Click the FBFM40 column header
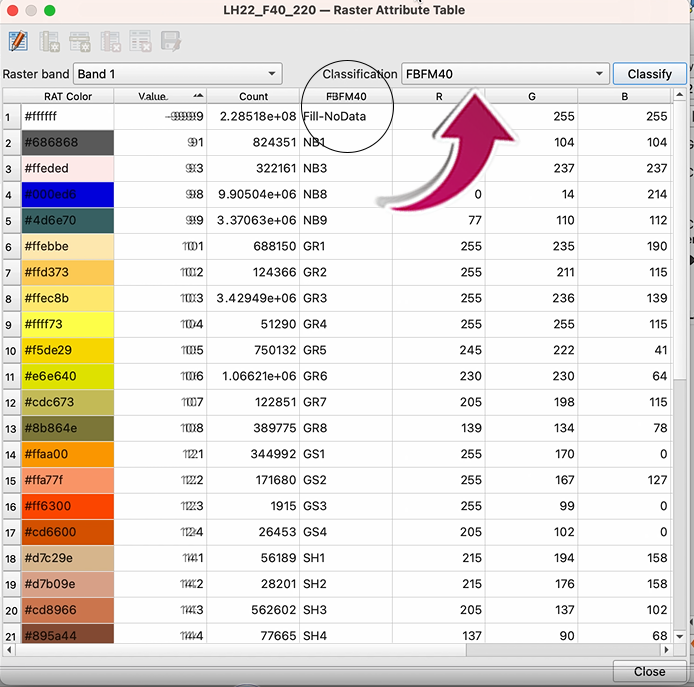The image size is (694, 687). coord(346,96)
